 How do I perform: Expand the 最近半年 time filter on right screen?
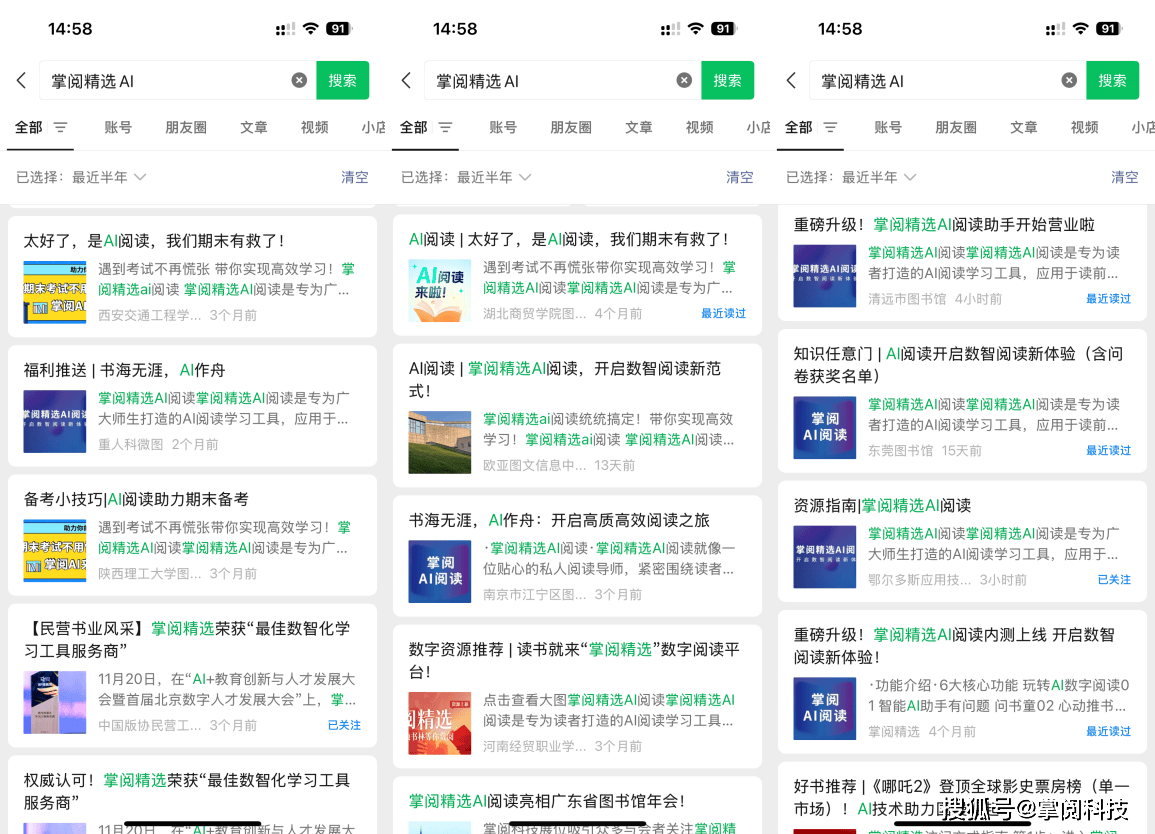pos(880,177)
